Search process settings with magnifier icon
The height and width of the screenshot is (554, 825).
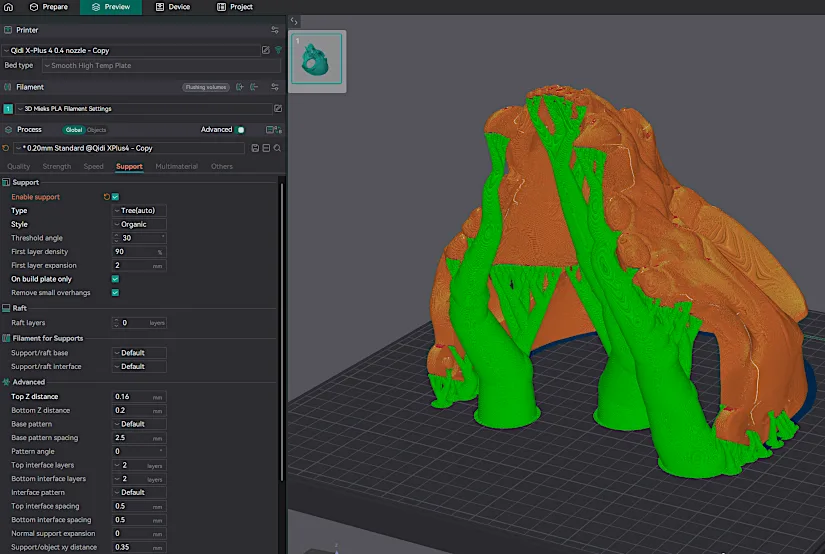277,148
